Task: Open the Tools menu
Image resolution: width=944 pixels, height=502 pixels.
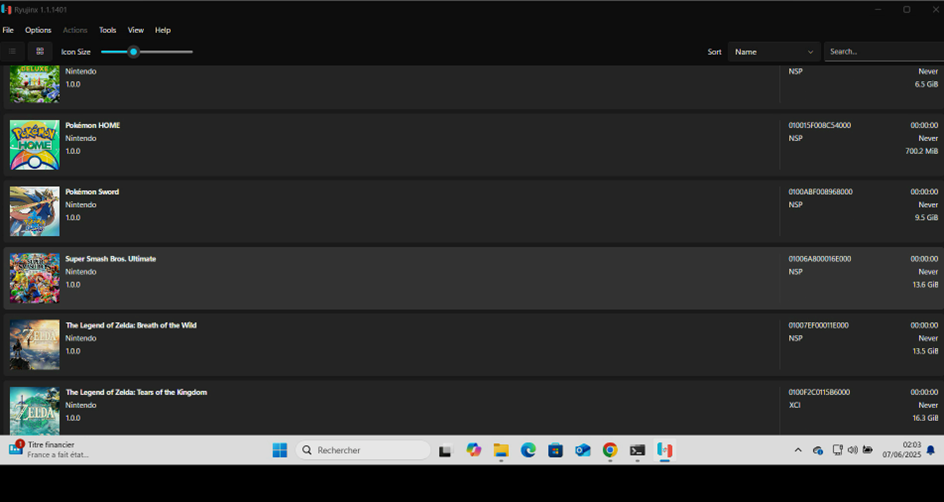Action: click(x=108, y=30)
